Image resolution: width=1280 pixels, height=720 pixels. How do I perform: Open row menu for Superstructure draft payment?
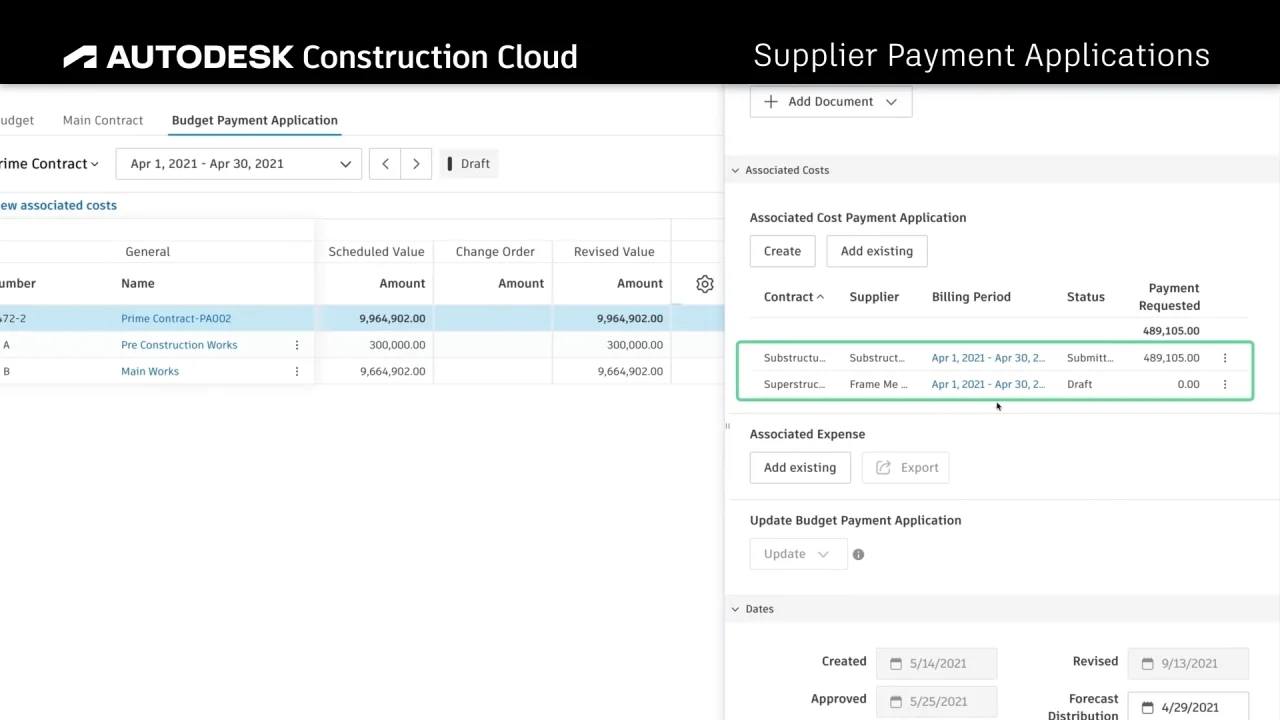[x=1225, y=384]
